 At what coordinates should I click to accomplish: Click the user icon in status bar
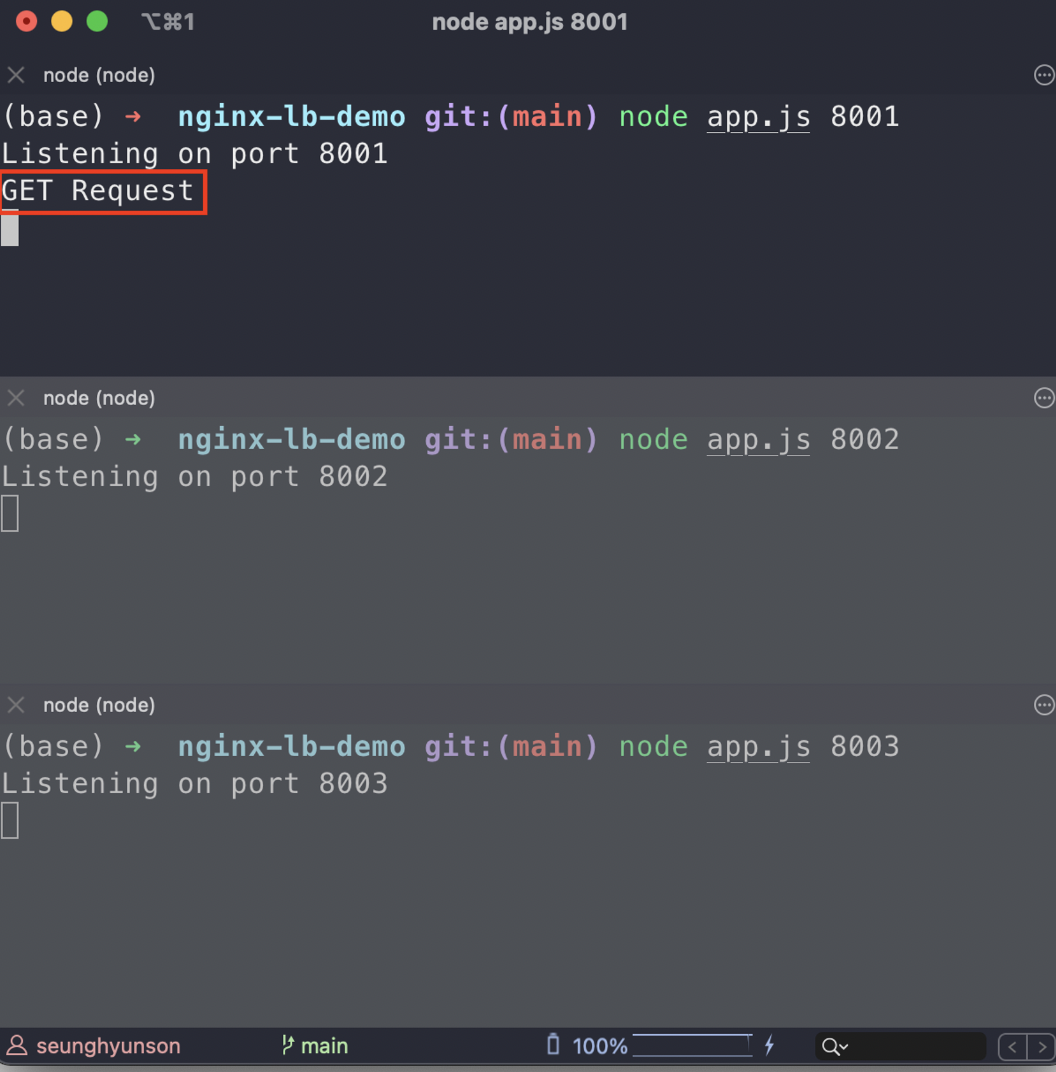(16, 1045)
